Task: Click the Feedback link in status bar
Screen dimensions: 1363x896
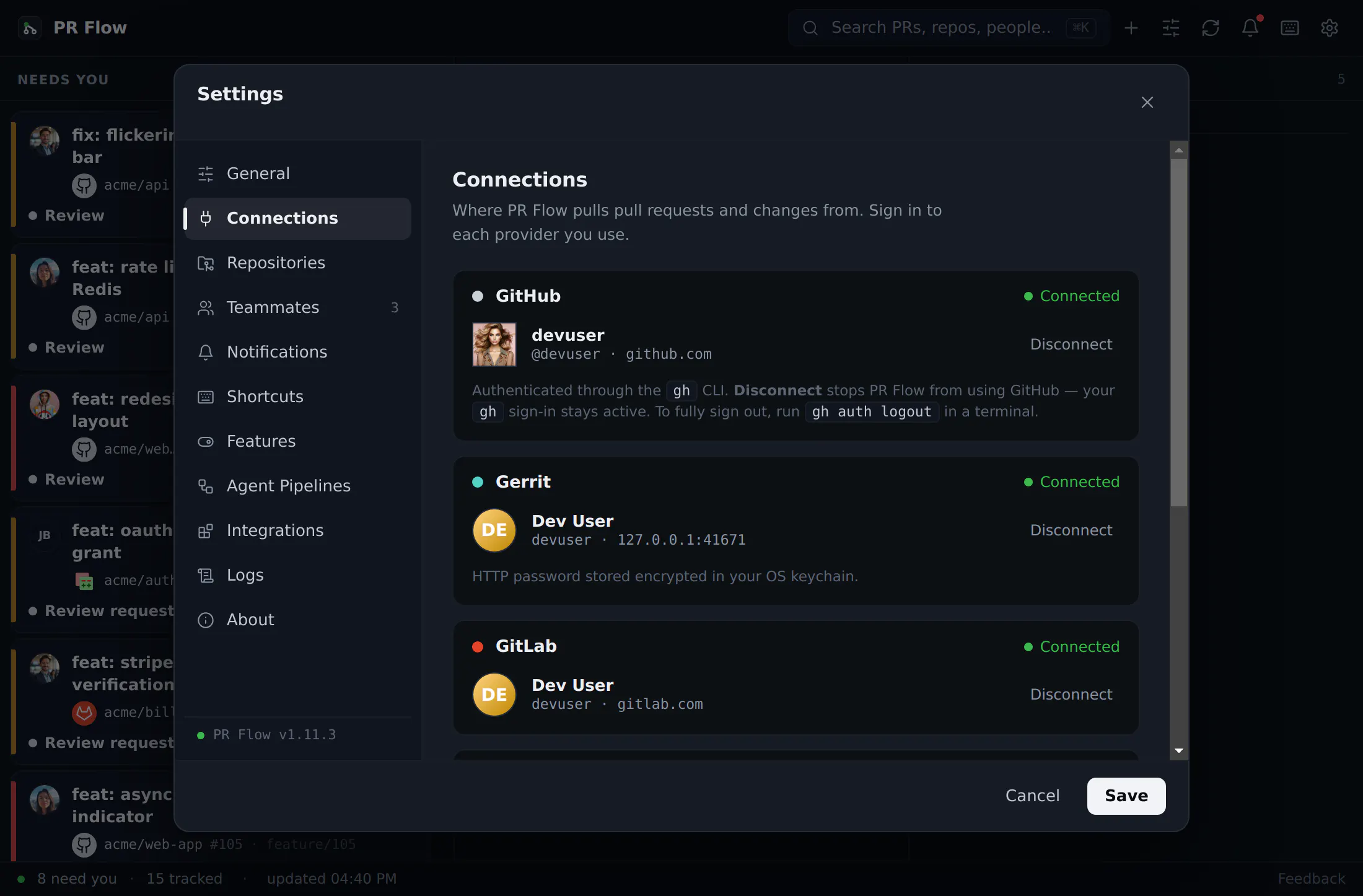Action: (1311, 879)
